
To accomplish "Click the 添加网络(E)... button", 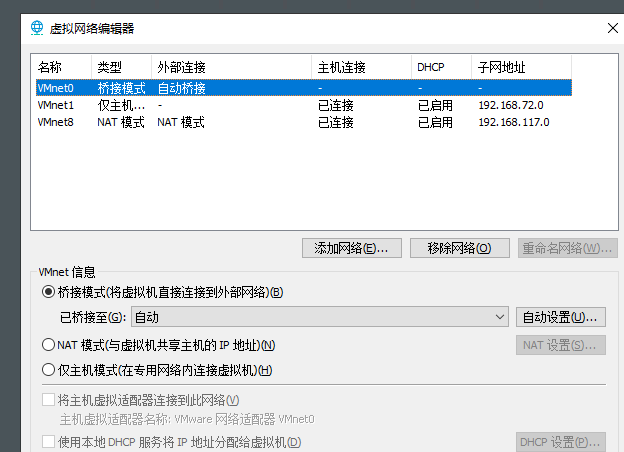I will click(351, 248).
